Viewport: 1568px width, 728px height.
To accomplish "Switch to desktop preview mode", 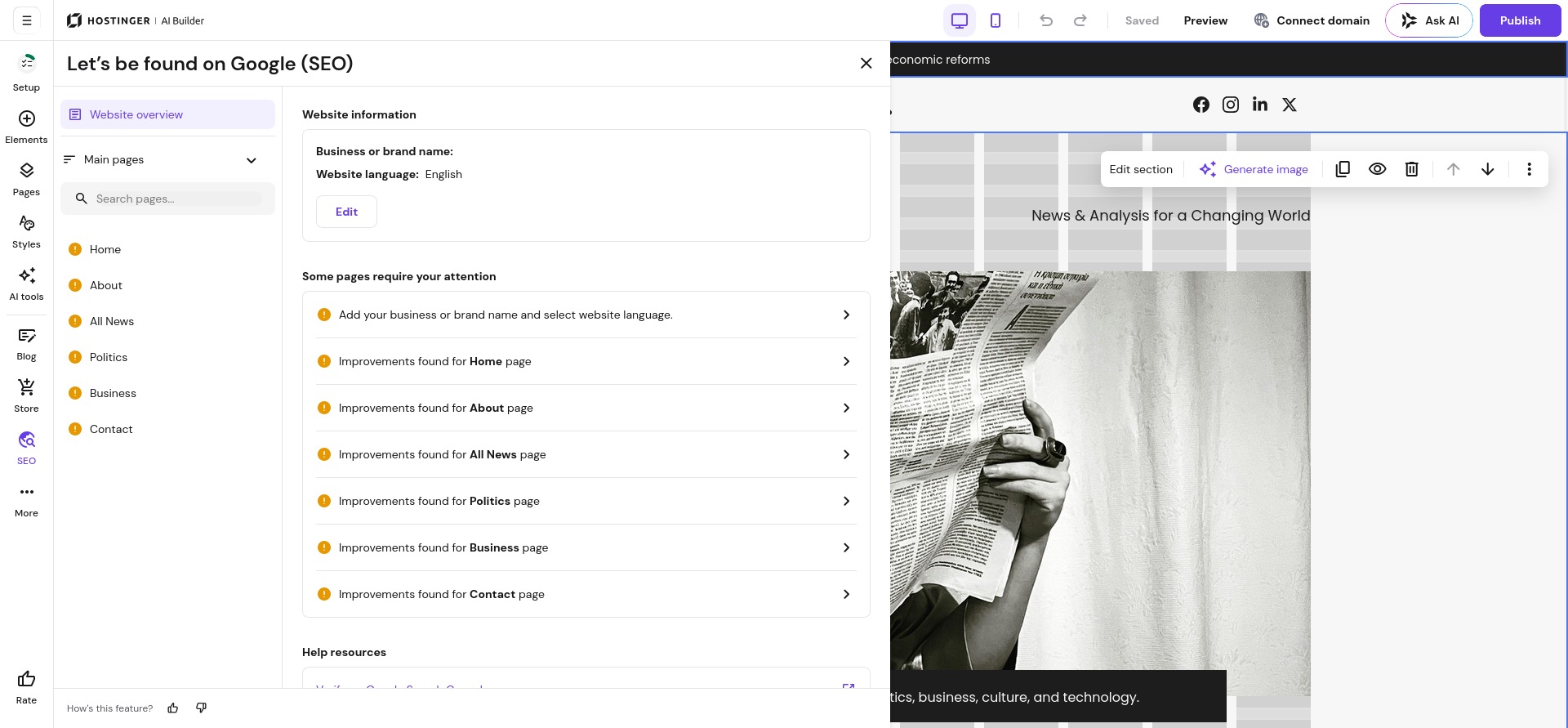I will point(960,20).
